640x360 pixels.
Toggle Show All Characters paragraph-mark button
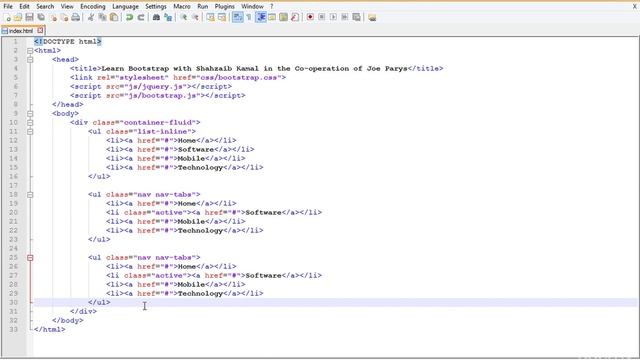[249, 17]
